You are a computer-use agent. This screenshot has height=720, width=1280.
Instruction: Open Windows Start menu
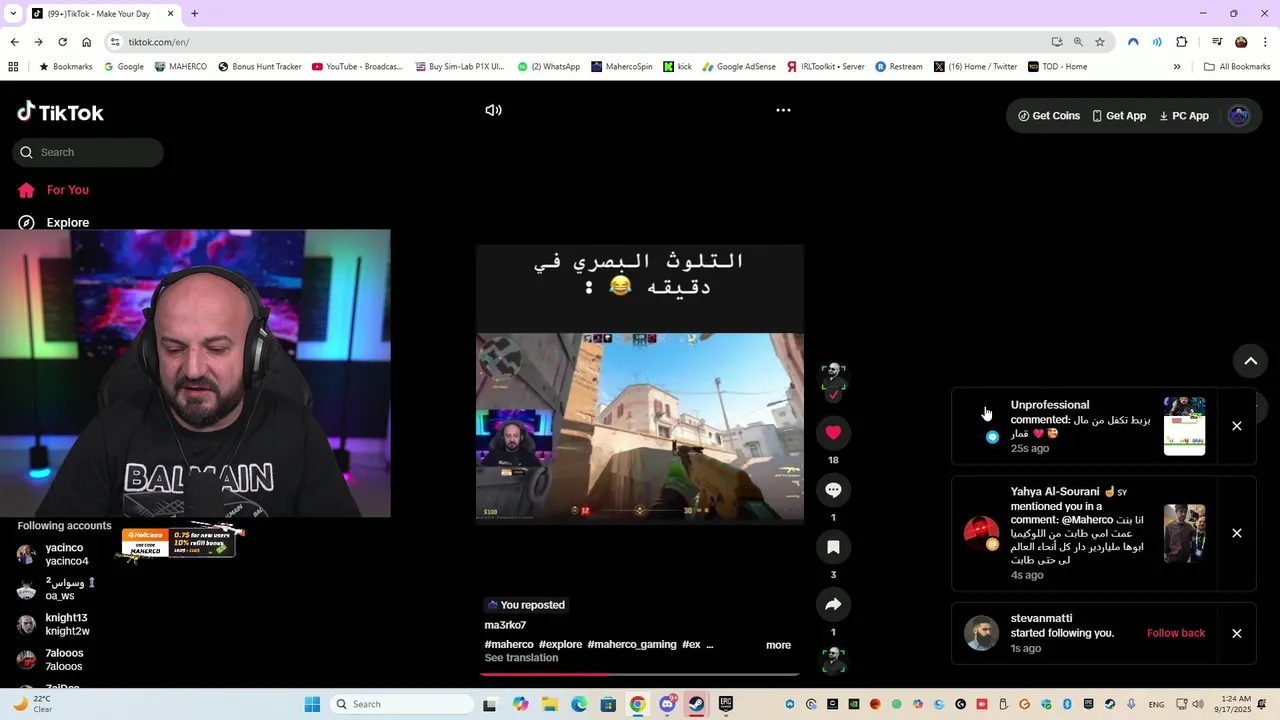click(312, 704)
